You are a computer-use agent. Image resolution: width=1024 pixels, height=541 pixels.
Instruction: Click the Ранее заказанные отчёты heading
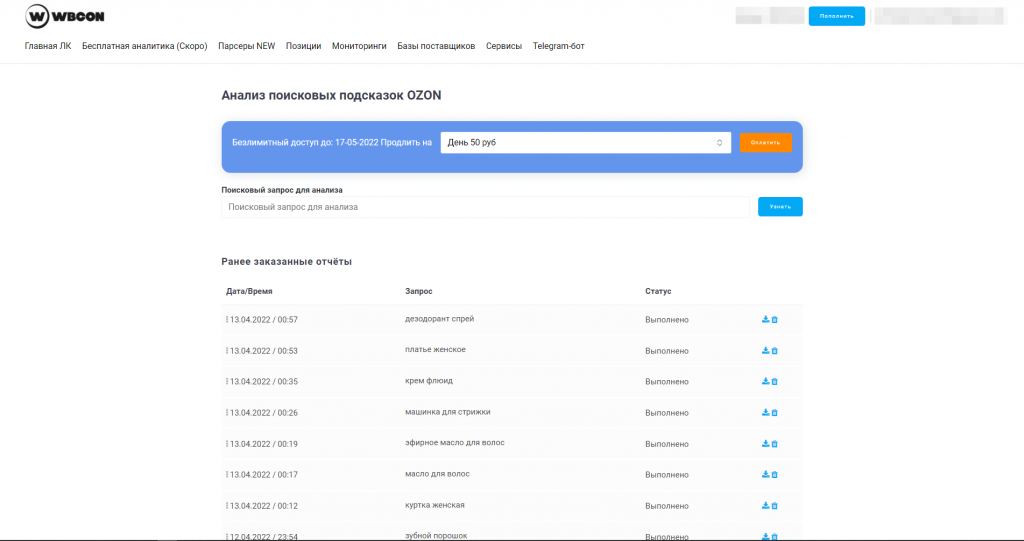click(x=287, y=261)
